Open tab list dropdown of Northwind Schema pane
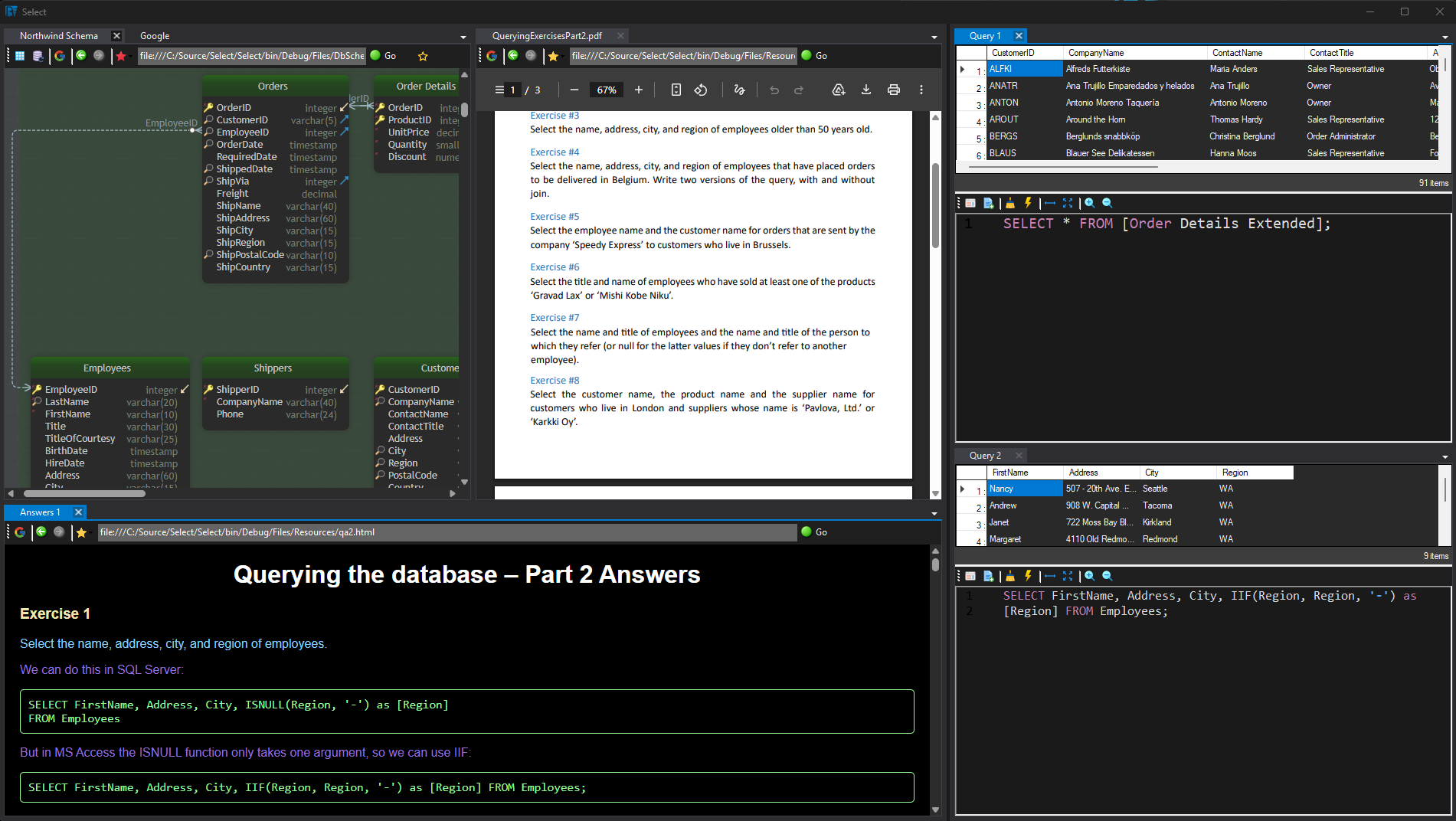Screen dimensions: 1456x821 [463, 37]
